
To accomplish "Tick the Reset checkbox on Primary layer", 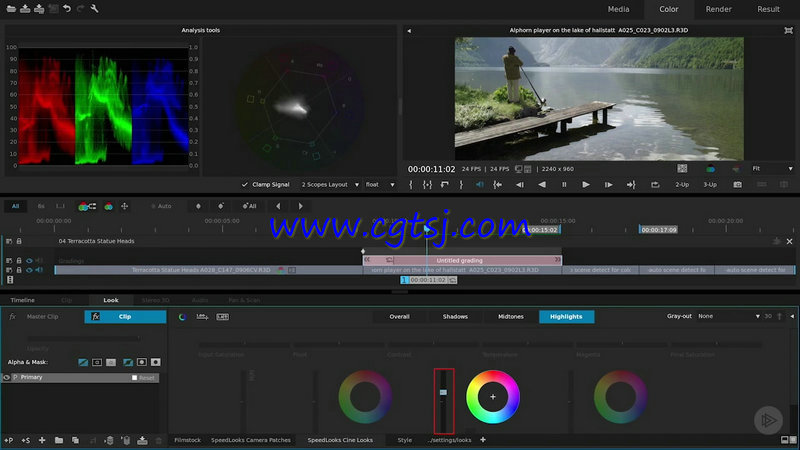I will [x=135, y=378].
